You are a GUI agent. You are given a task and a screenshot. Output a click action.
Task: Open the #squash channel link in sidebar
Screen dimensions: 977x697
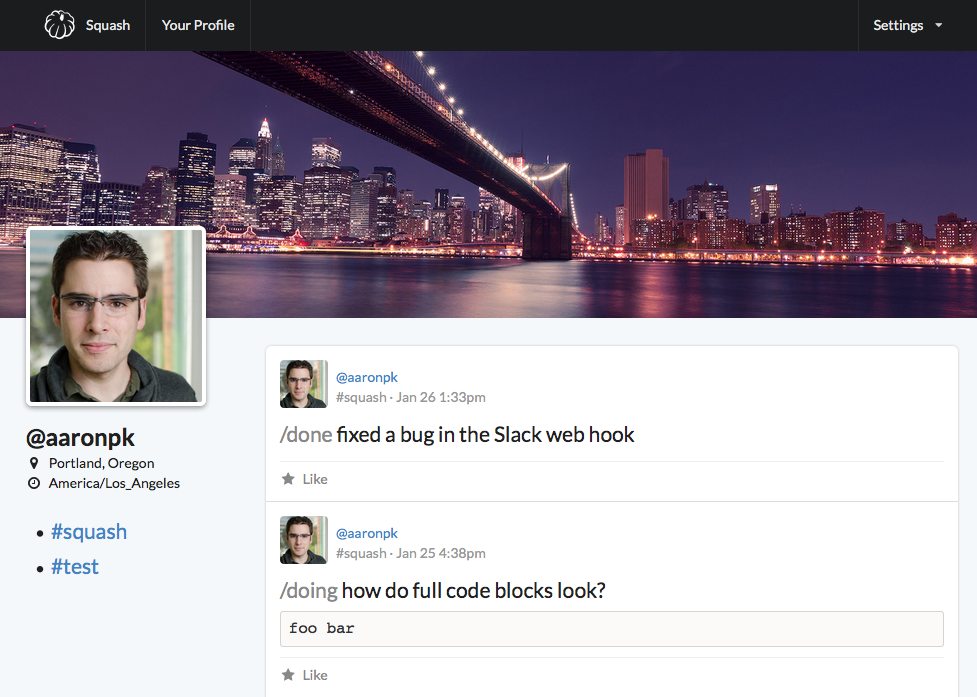tap(89, 532)
